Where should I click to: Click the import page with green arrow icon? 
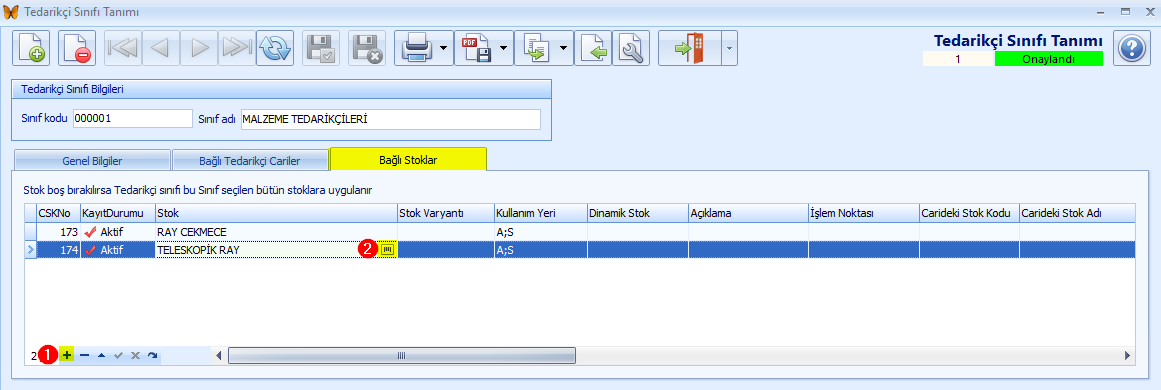(x=593, y=49)
